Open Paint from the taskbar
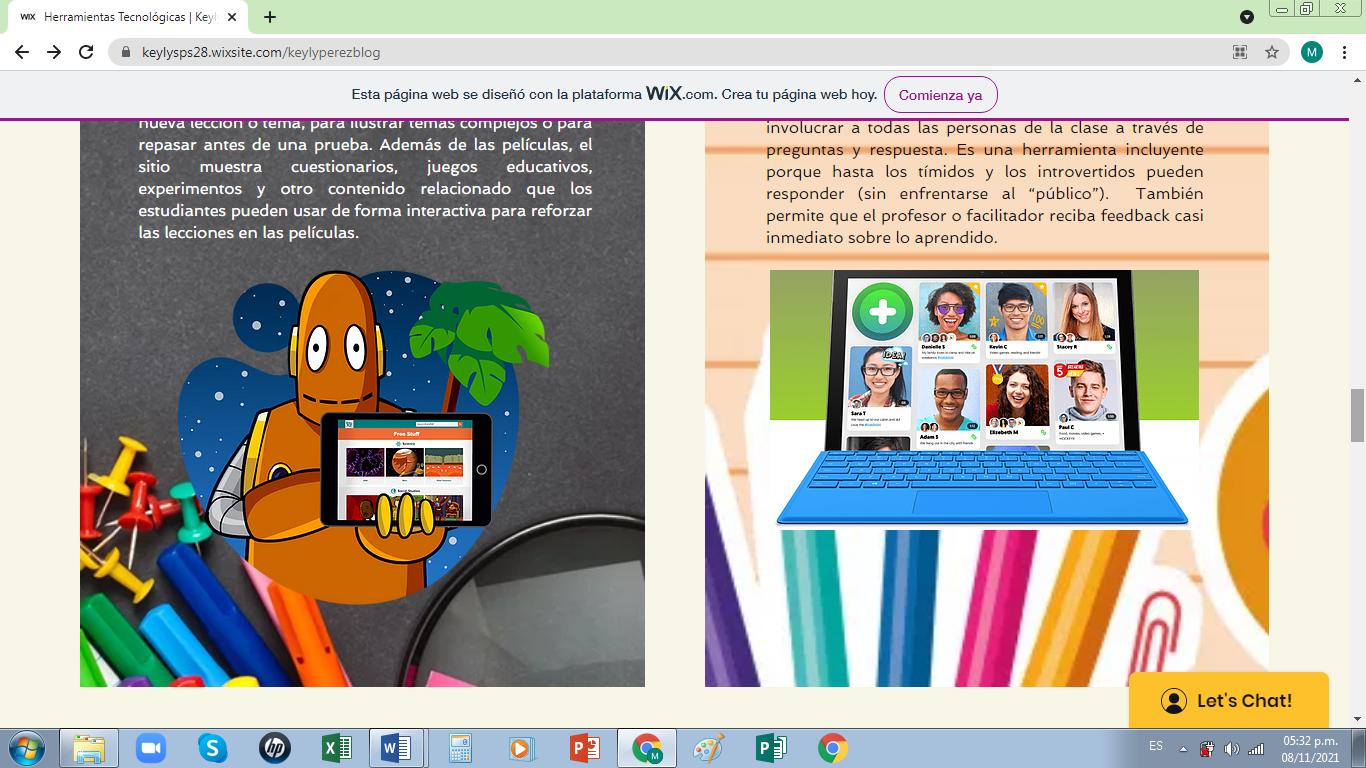The width and height of the screenshot is (1366, 768). click(x=709, y=748)
